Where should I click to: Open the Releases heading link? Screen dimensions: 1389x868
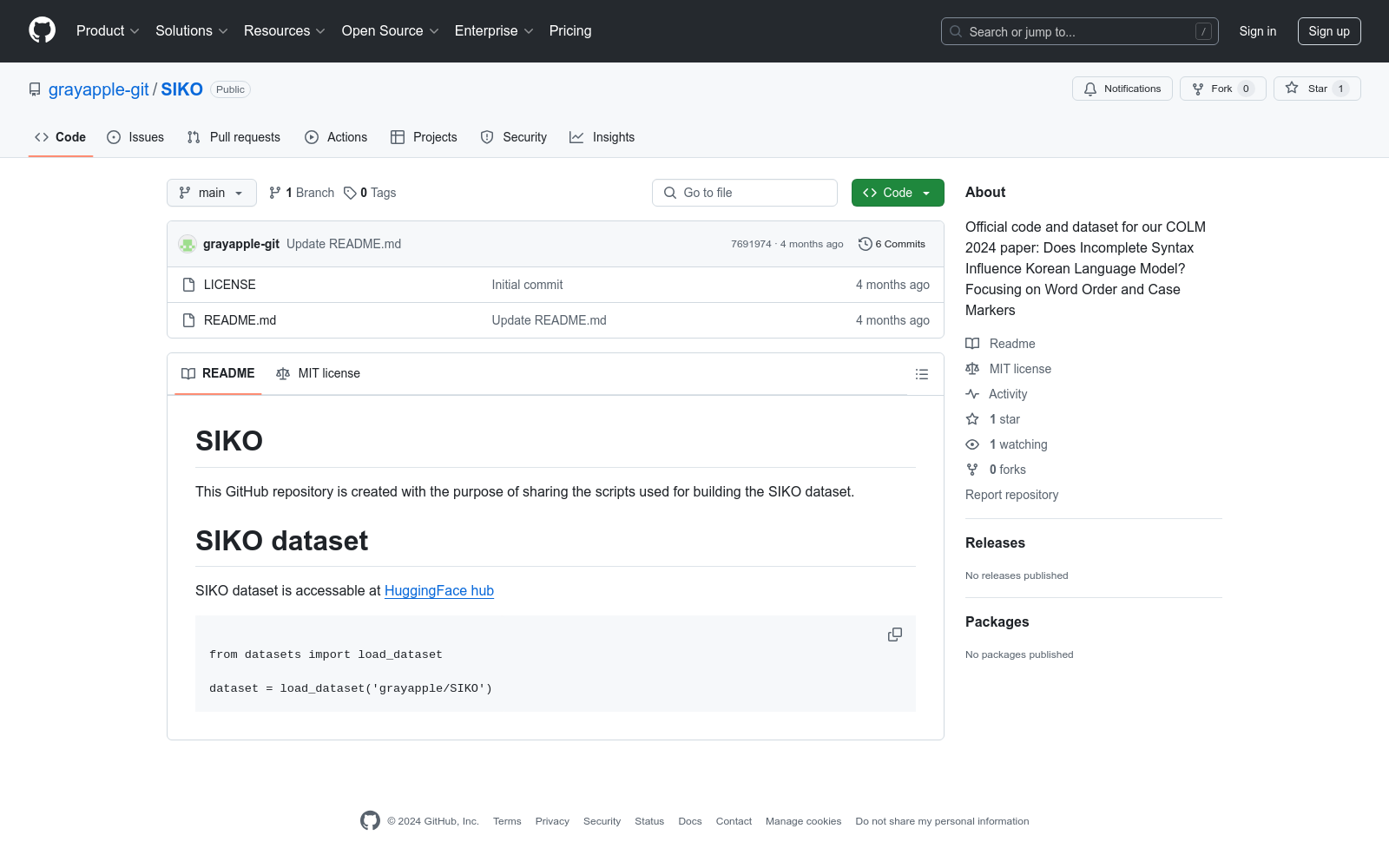[995, 542]
